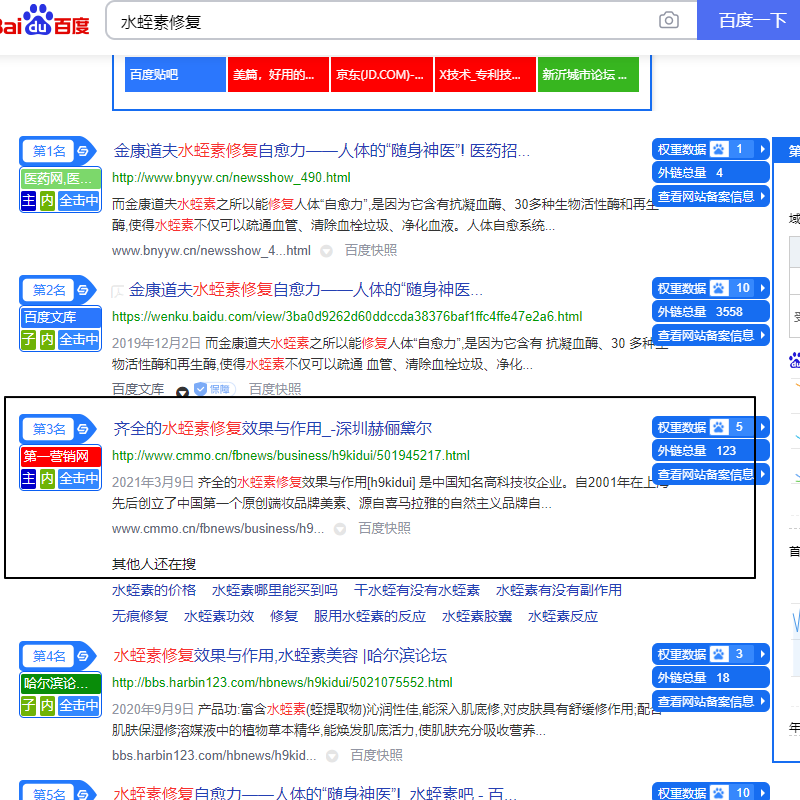Viewport: 800px width, 800px height.
Task: Click the 第一营销网 red site tag
Action: (60, 456)
